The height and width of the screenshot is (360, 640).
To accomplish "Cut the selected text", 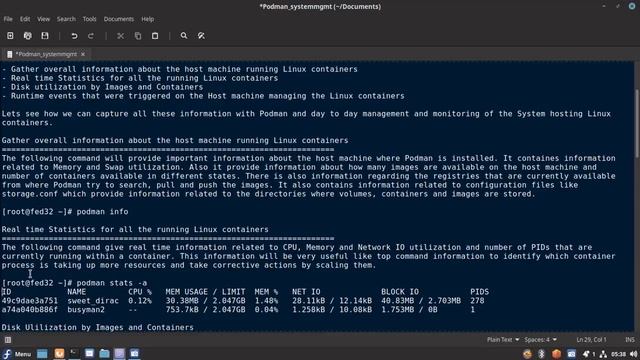I will tap(120, 36).
